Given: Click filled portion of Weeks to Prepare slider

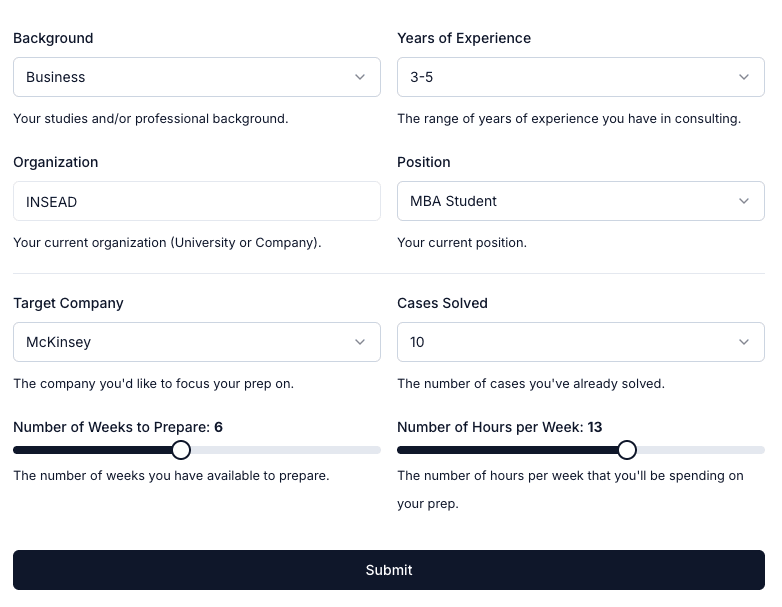Looking at the screenshot, I should (x=90, y=450).
